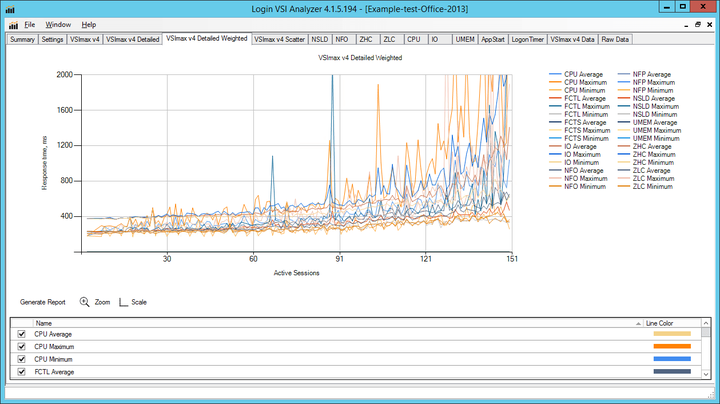Select the Summary tab
This screenshot has width=720, height=404.
pos(23,40)
